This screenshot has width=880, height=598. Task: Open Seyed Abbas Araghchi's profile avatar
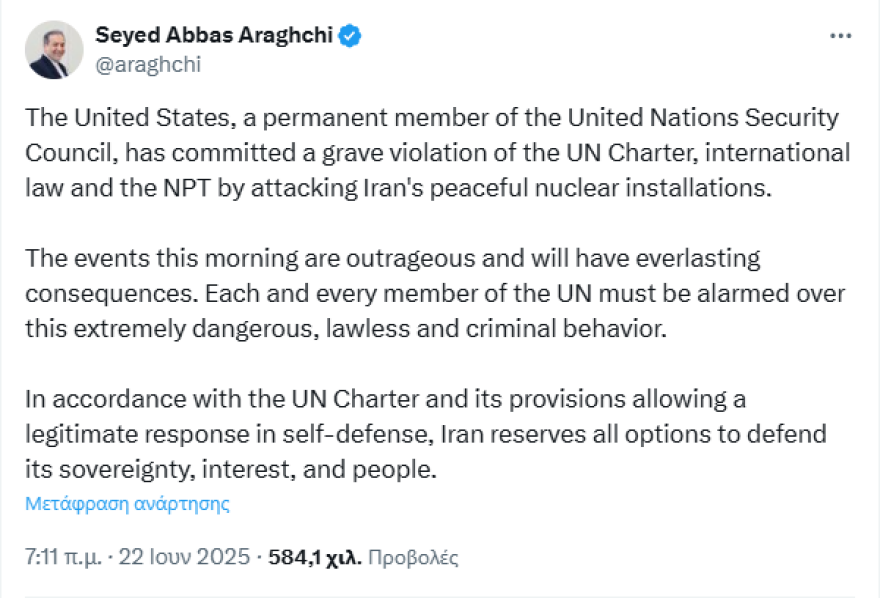54,50
